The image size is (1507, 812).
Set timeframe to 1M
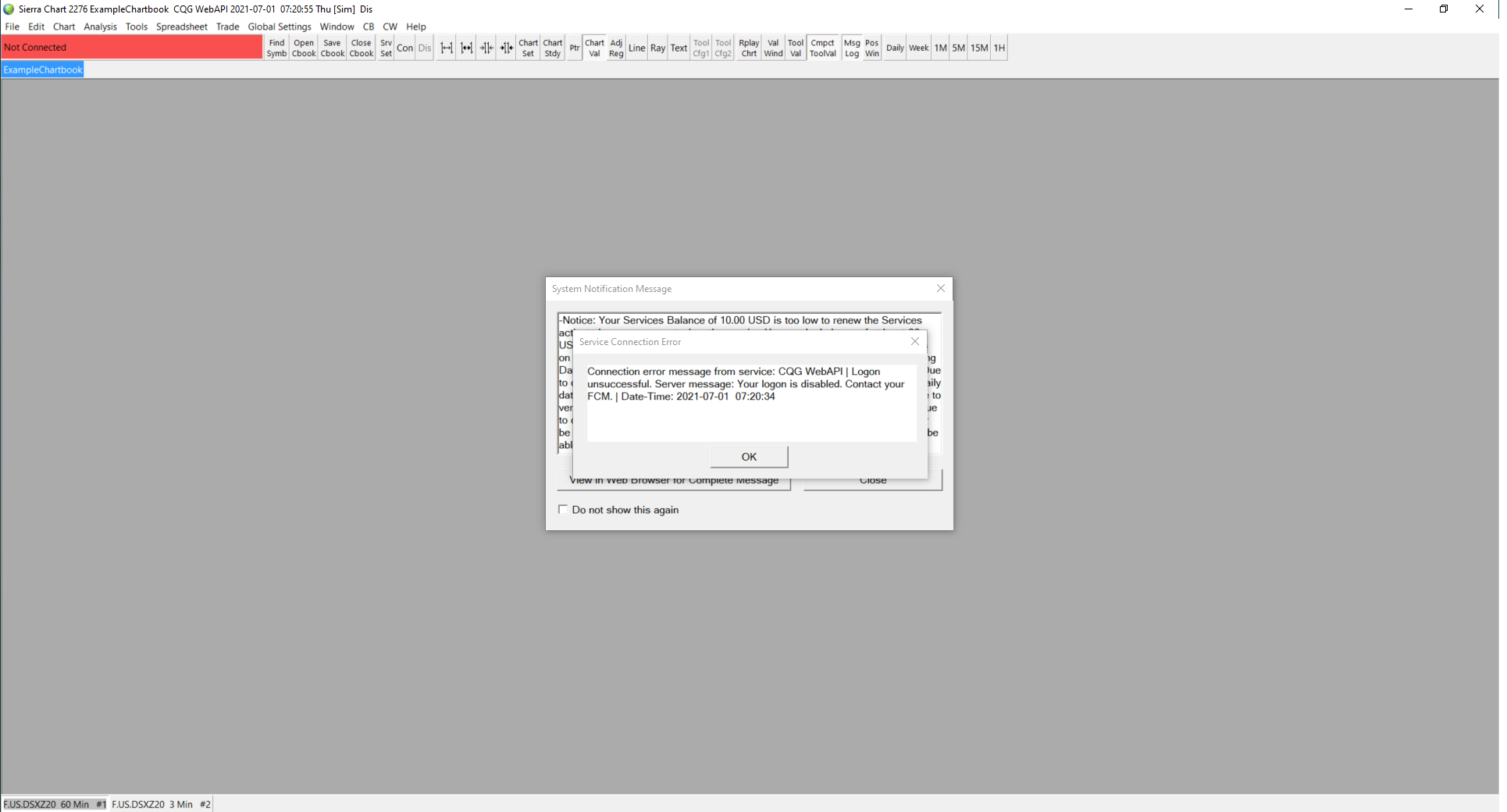pyautogui.click(x=941, y=48)
